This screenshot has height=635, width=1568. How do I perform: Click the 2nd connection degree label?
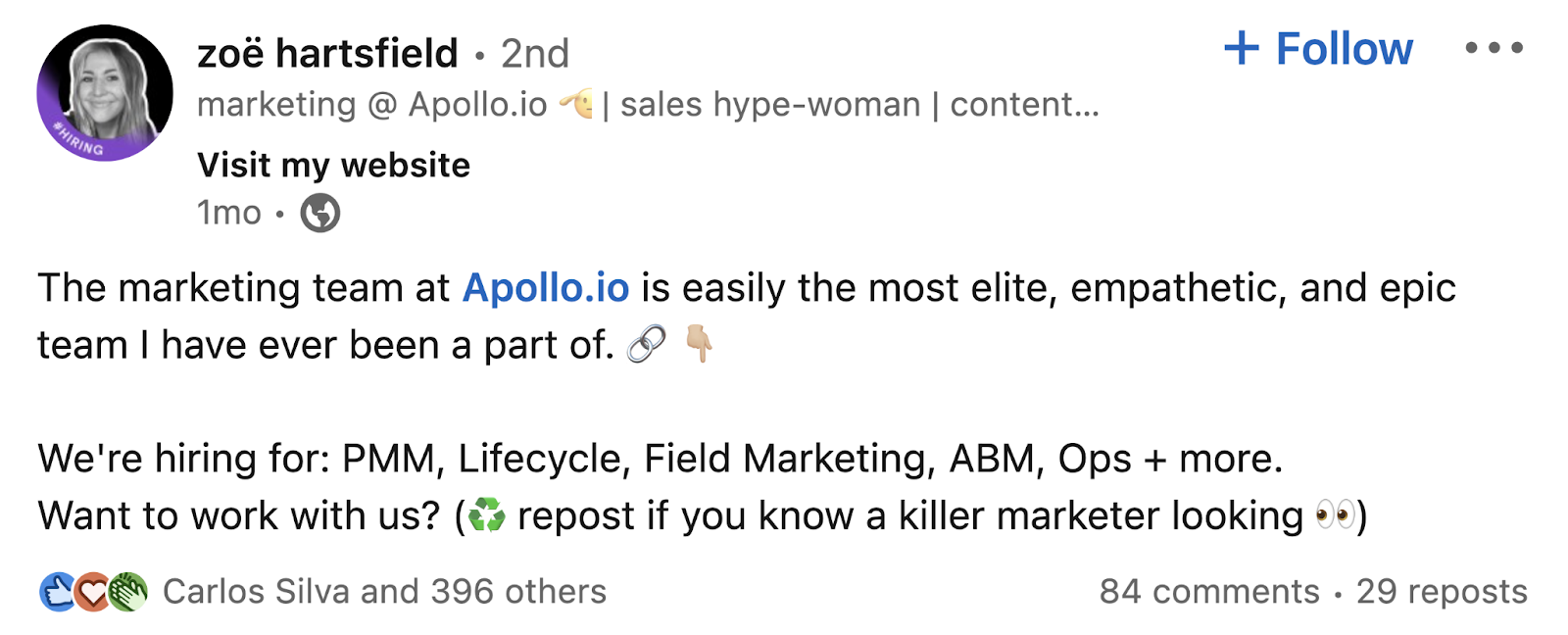pos(534,54)
